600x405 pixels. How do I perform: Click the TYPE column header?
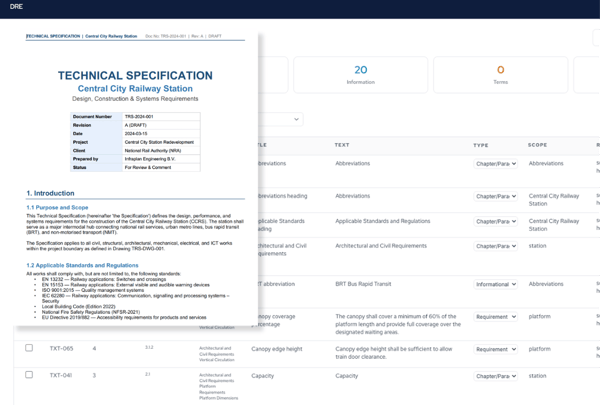click(x=481, y=145)
